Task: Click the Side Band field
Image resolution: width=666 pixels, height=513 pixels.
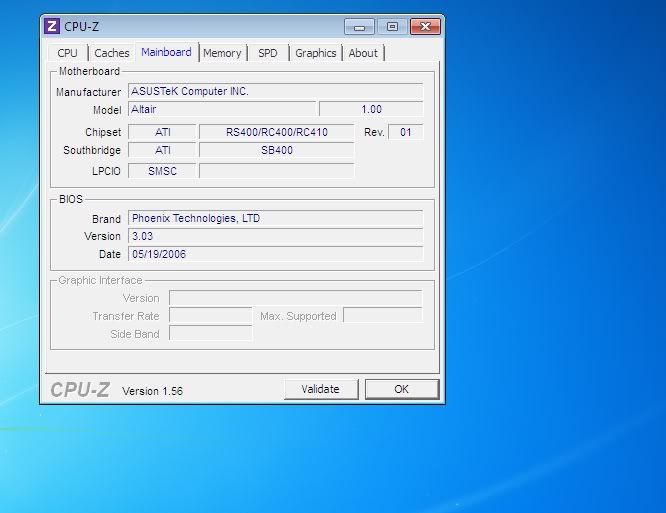Action: pos(211,334)
